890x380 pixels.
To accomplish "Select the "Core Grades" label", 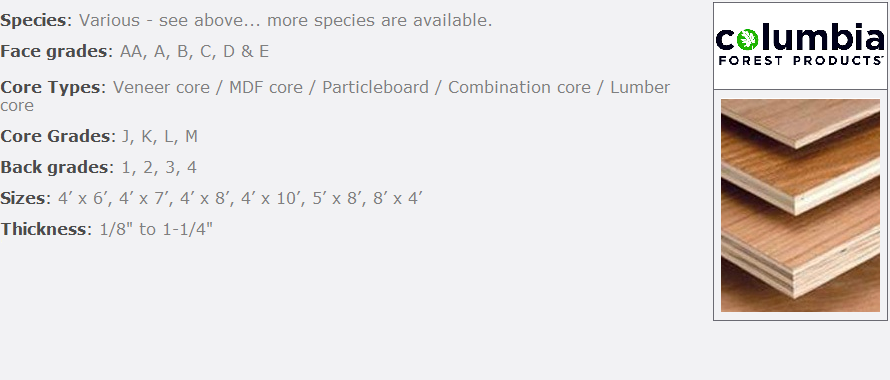I will (x=54, y=137).
